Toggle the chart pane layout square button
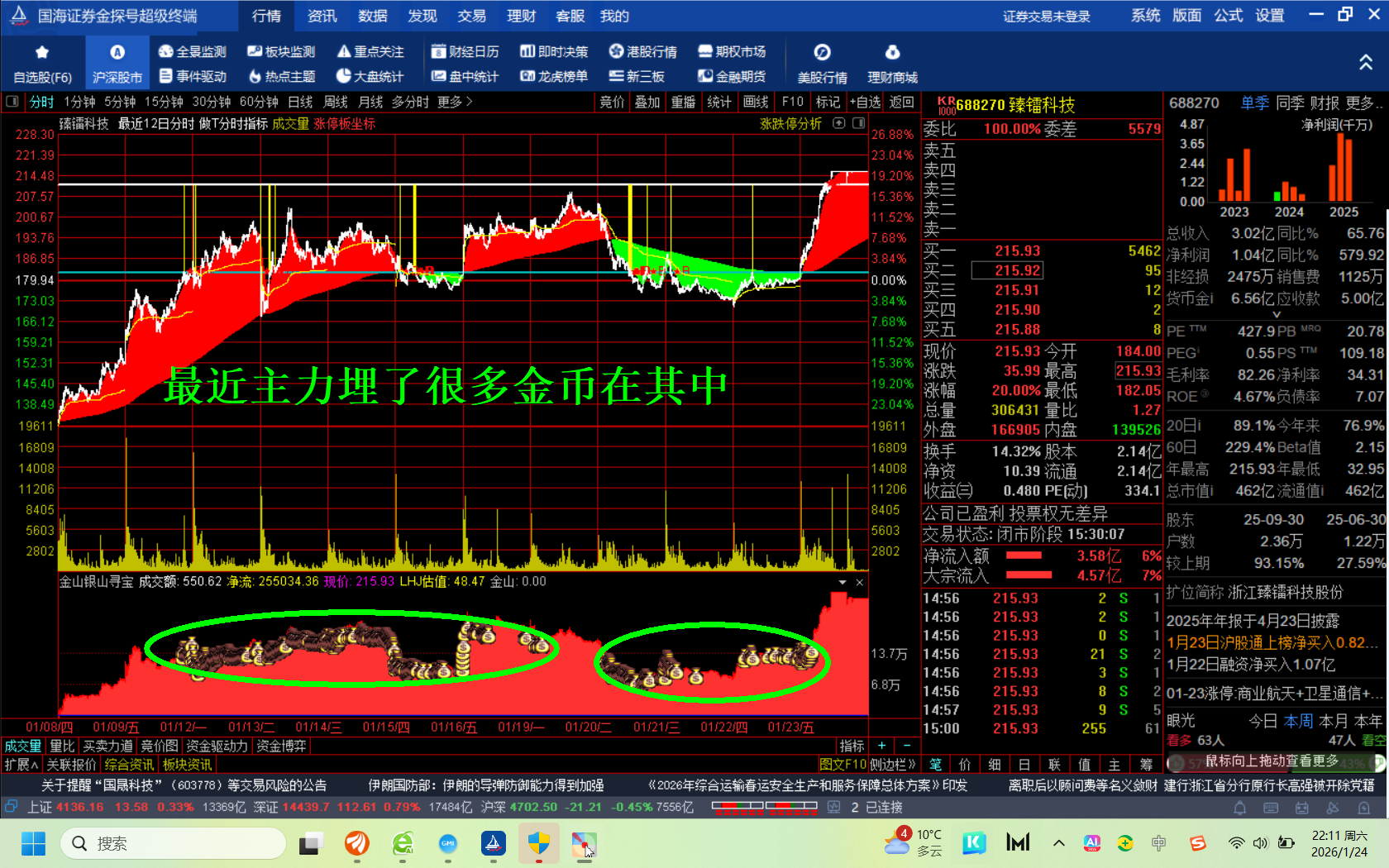Viewport: 1389px width, 868px height. click(x=859, y=123)
